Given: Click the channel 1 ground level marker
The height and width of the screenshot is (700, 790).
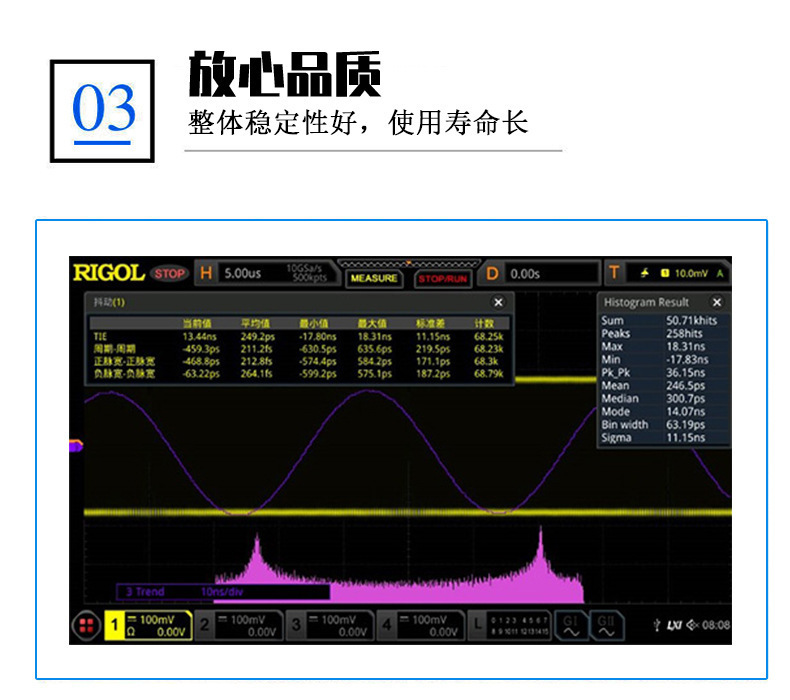Looking at the screenshot, I should click(76, 446).
